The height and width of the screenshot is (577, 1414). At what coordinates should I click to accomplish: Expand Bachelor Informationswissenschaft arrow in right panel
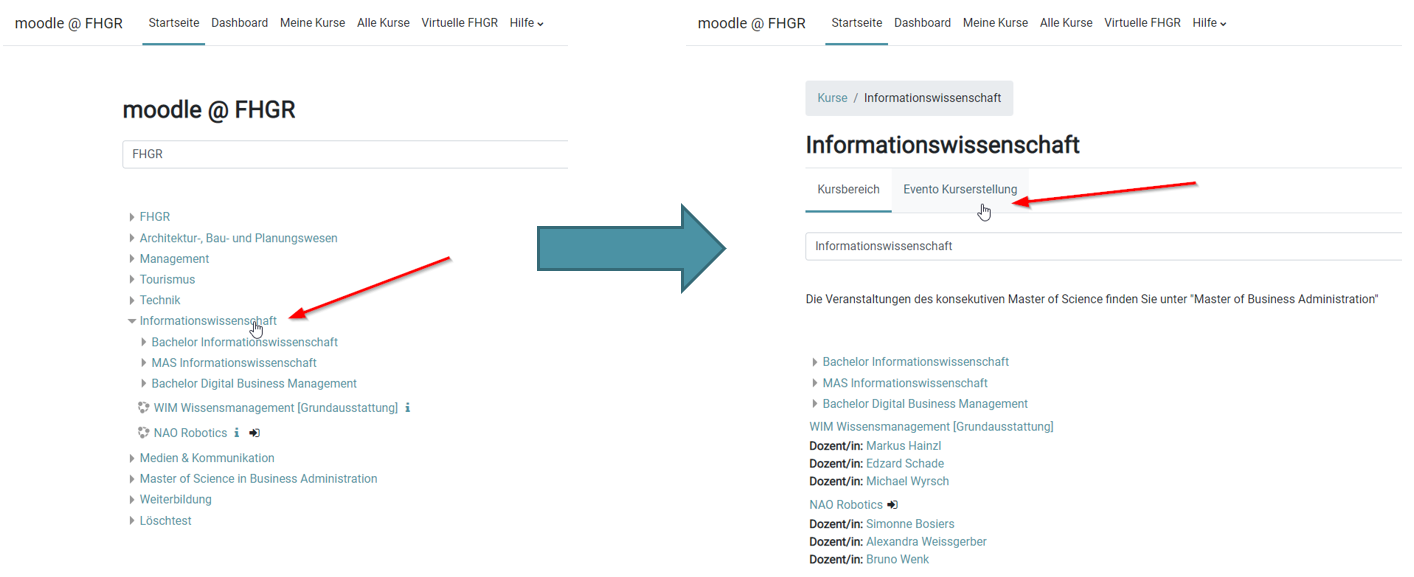point(815,362)
